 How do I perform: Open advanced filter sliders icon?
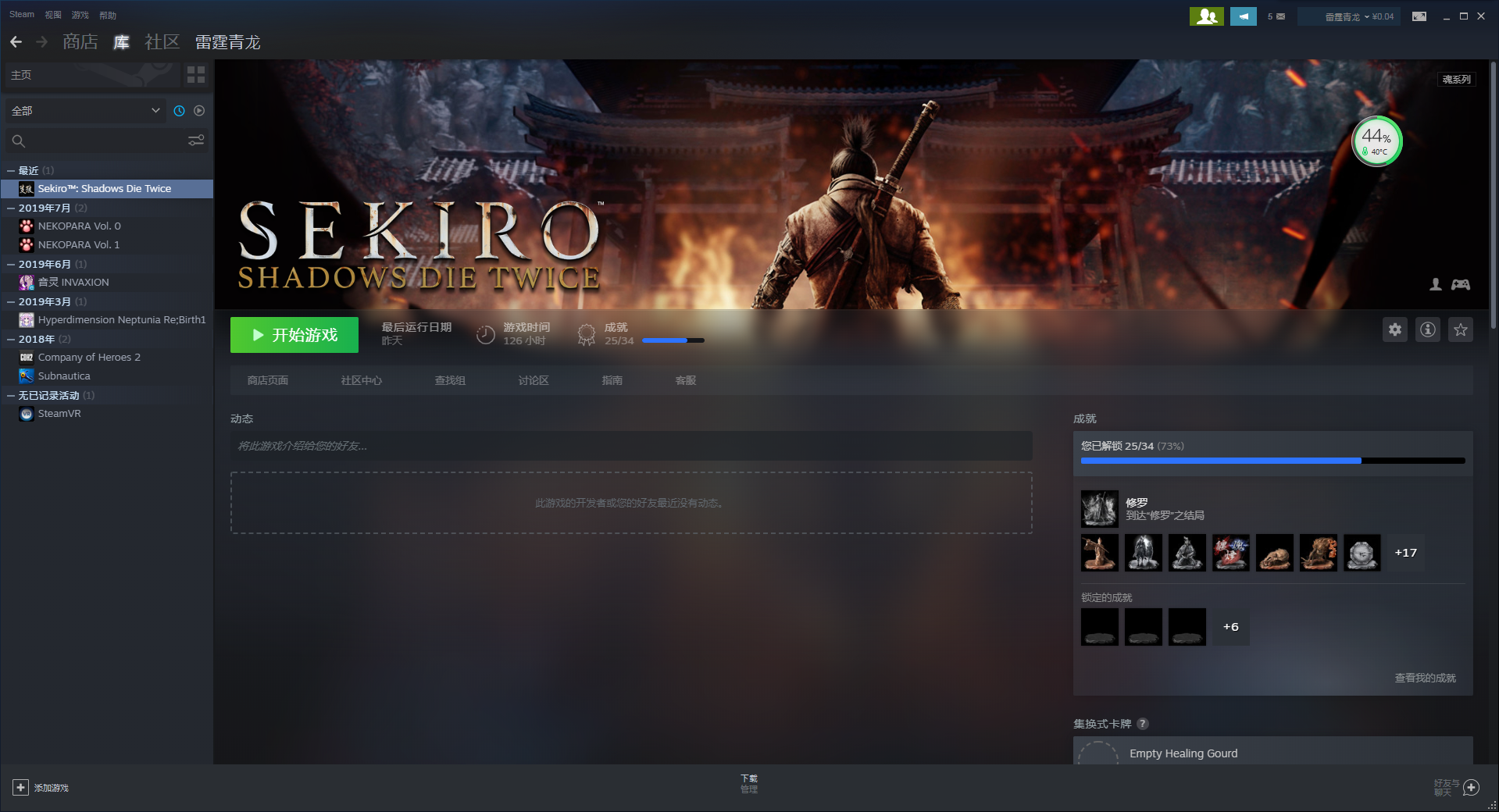196,140
